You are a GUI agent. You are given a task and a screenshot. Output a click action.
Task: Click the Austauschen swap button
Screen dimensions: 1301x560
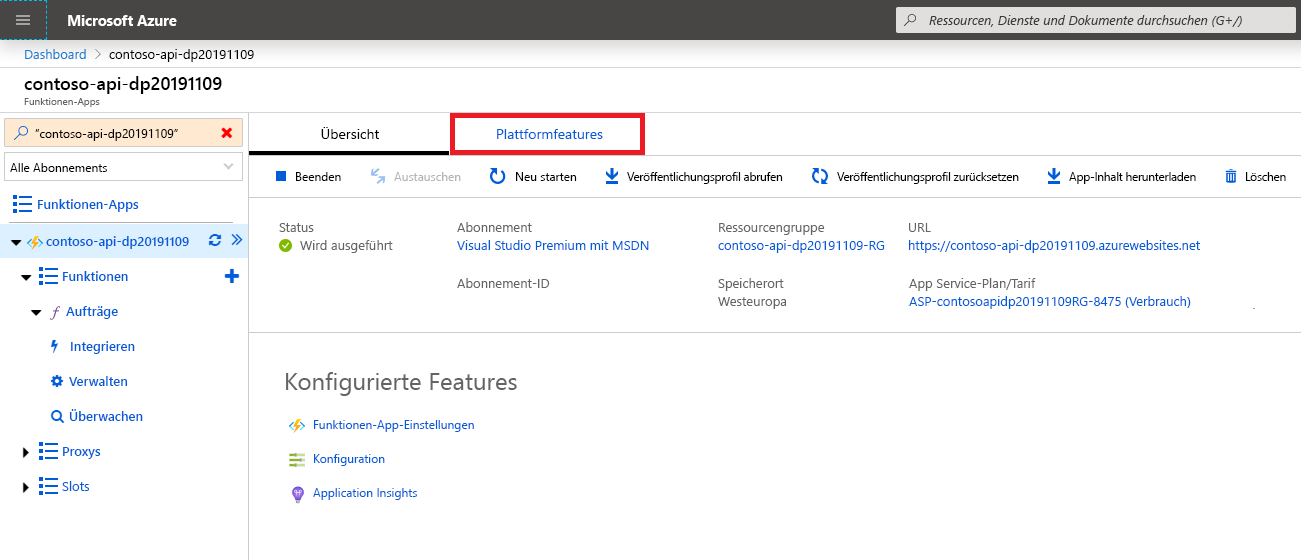point(415,176)
